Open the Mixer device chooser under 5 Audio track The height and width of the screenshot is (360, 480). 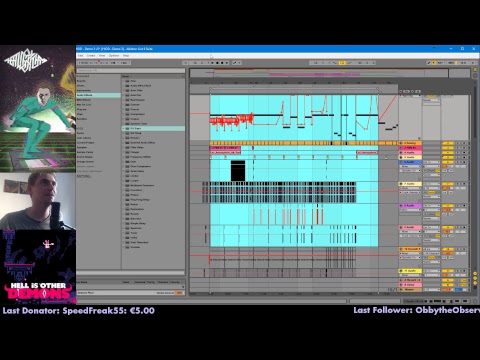(410, 166)
